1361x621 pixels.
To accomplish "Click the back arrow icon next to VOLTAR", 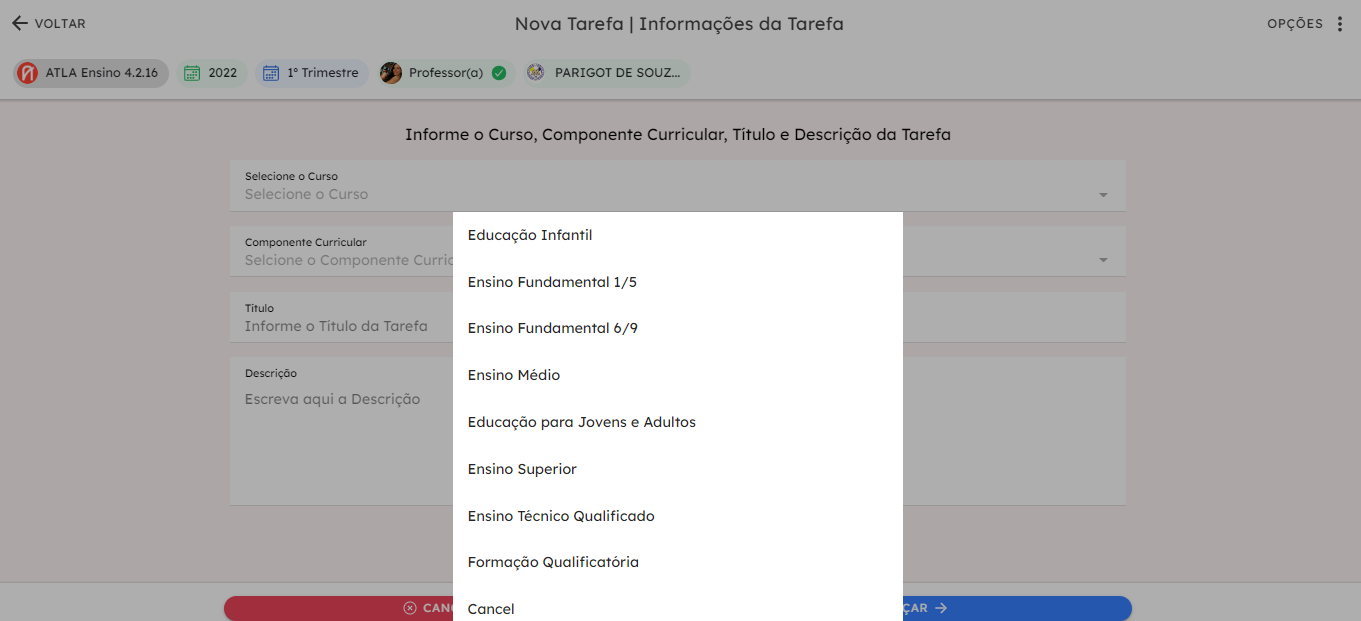I will pyautogui.click(x=19, y=23).
